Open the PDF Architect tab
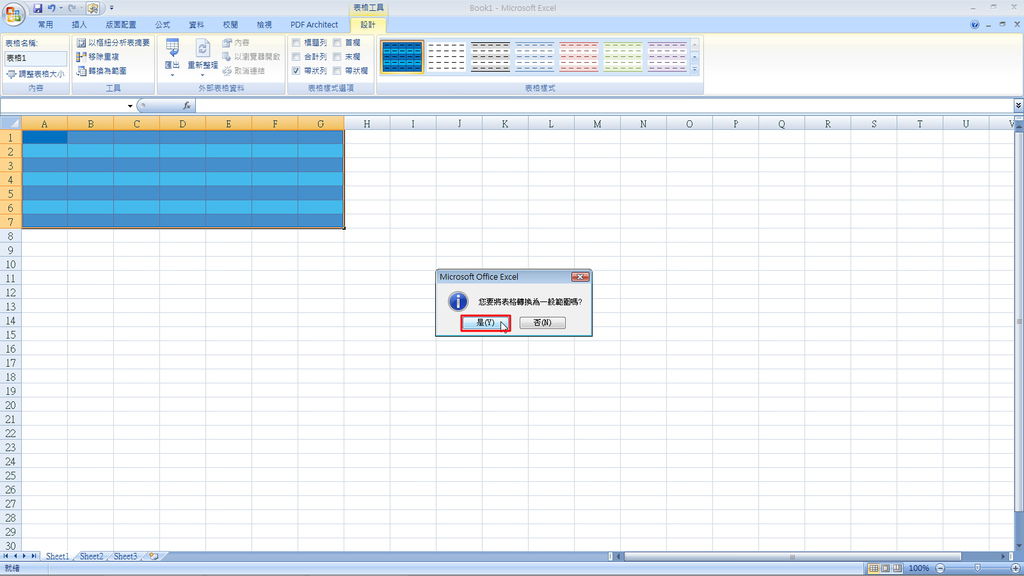 coord(314,25)
